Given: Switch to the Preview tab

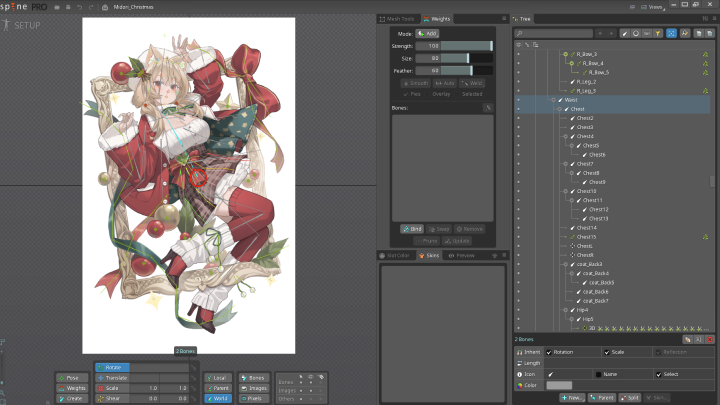Looking at the screenshot, I should coord(461,255).
